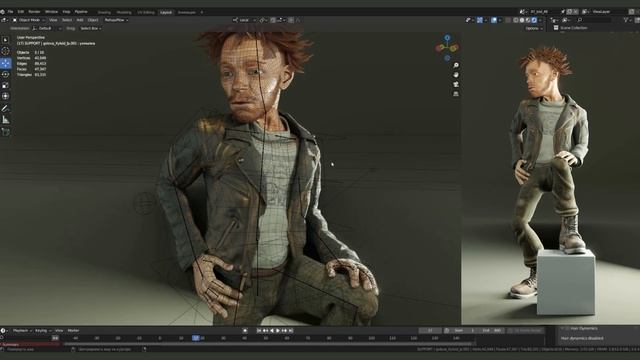Toggle camera view icon in viewport
Viewport: 640px width, 360px height.
point(456,84)
